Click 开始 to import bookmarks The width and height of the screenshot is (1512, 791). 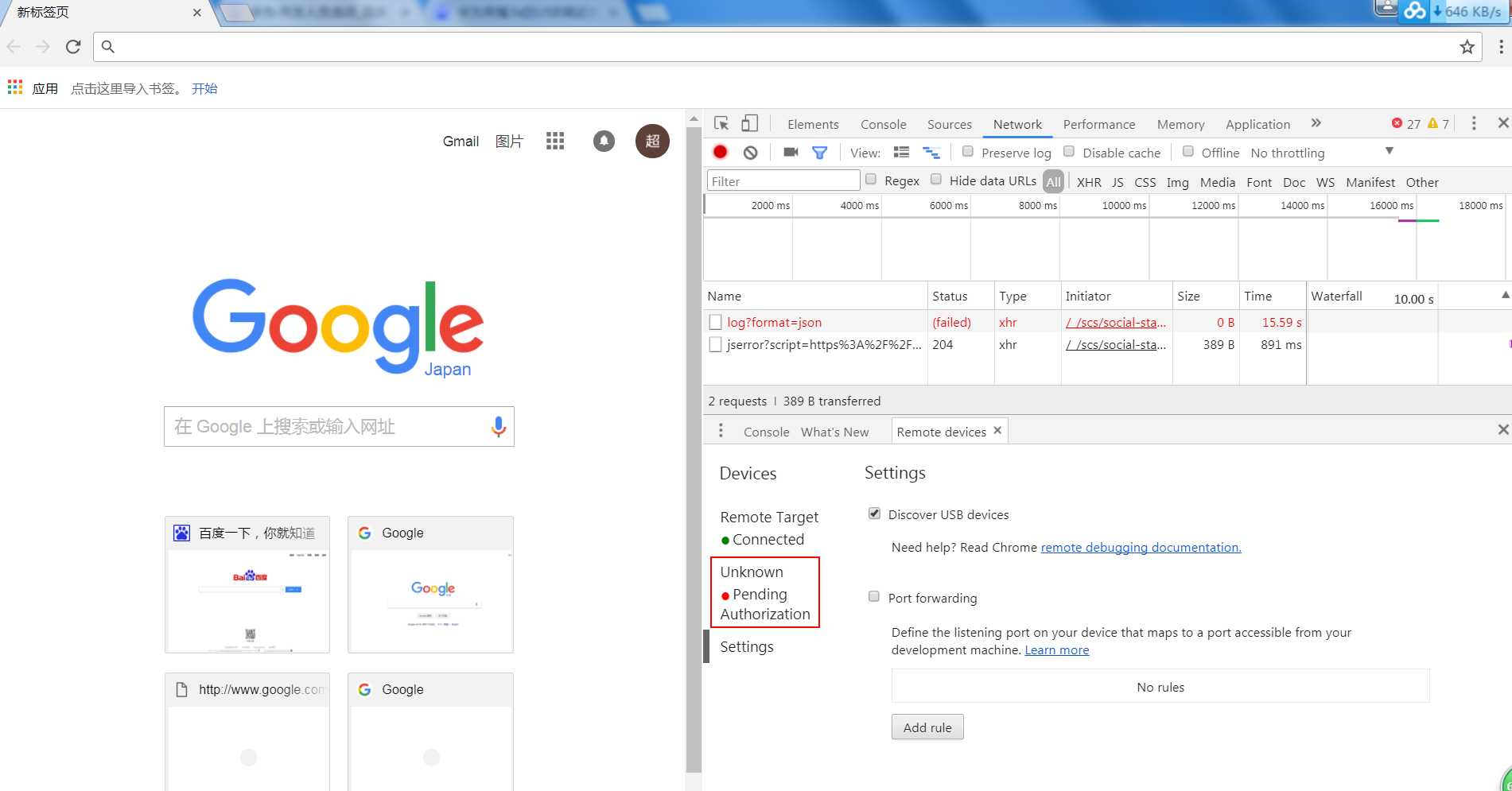point(204,88)
